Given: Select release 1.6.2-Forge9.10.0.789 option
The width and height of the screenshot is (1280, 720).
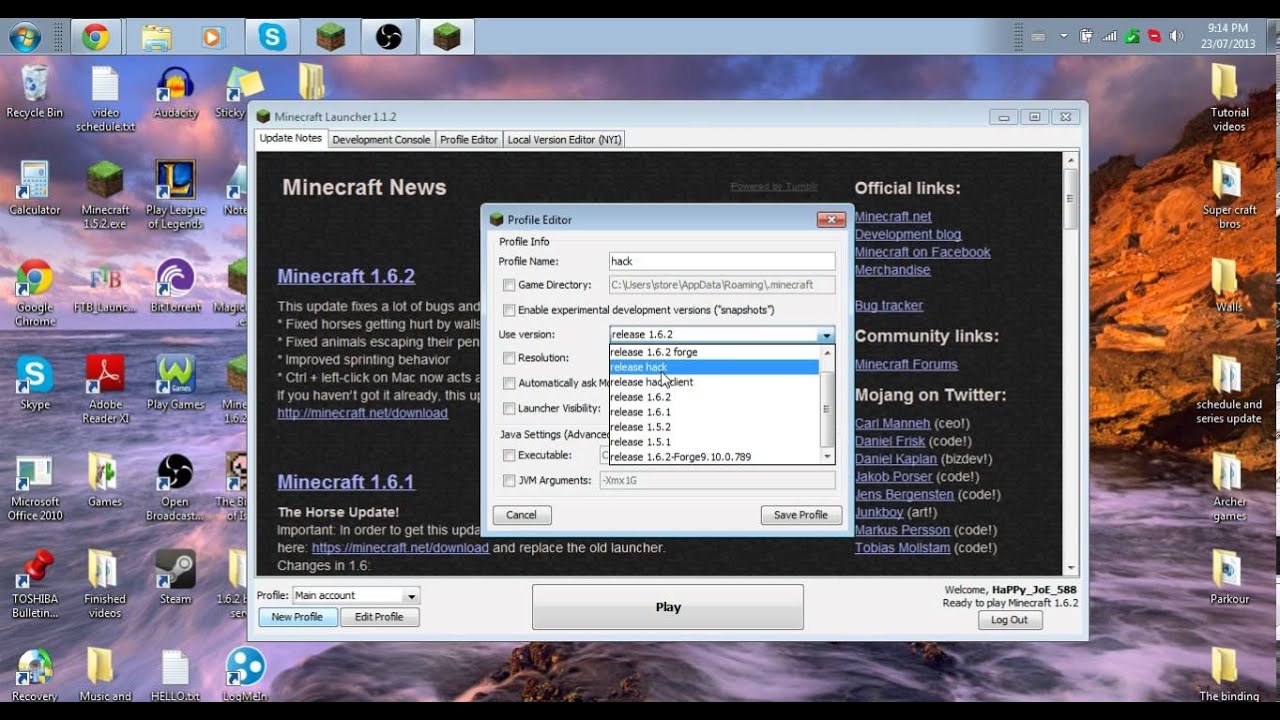Looking at the screenshot, I should click(714, 457).
